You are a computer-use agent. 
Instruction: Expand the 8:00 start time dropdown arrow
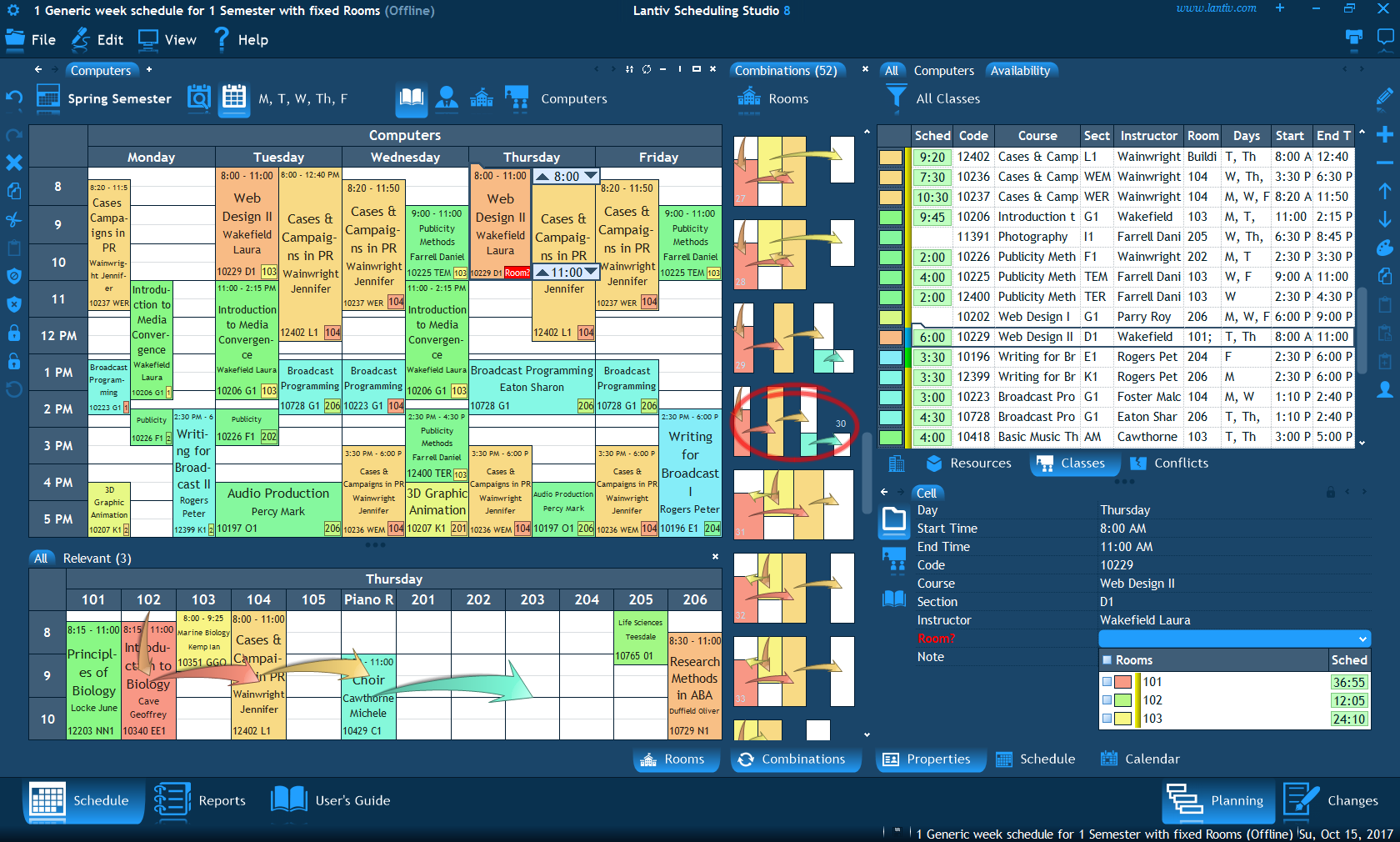[x=590, y=176]
